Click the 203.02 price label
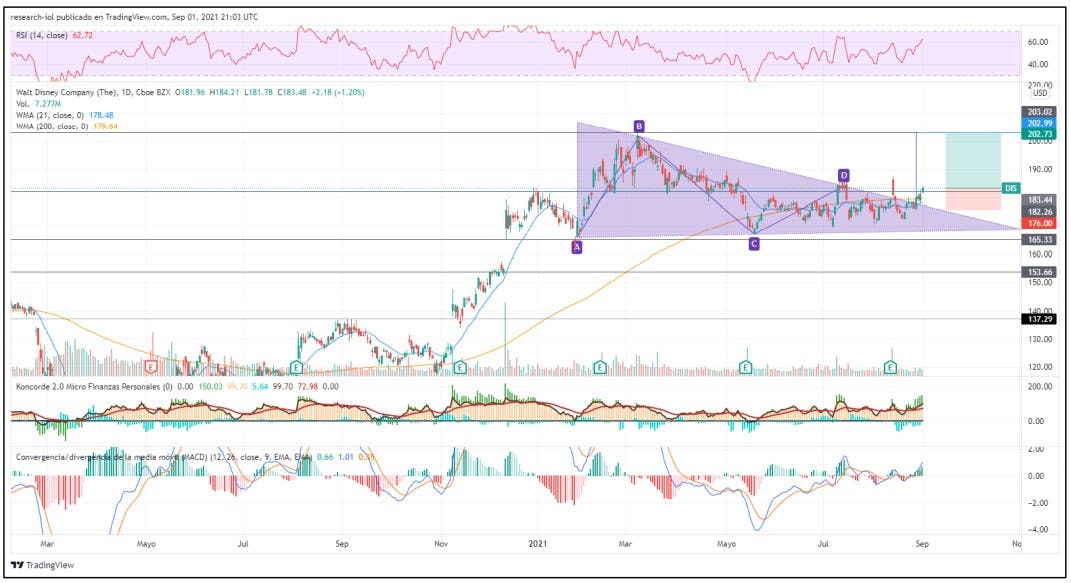1071x583 pixels. (1040, 112)
